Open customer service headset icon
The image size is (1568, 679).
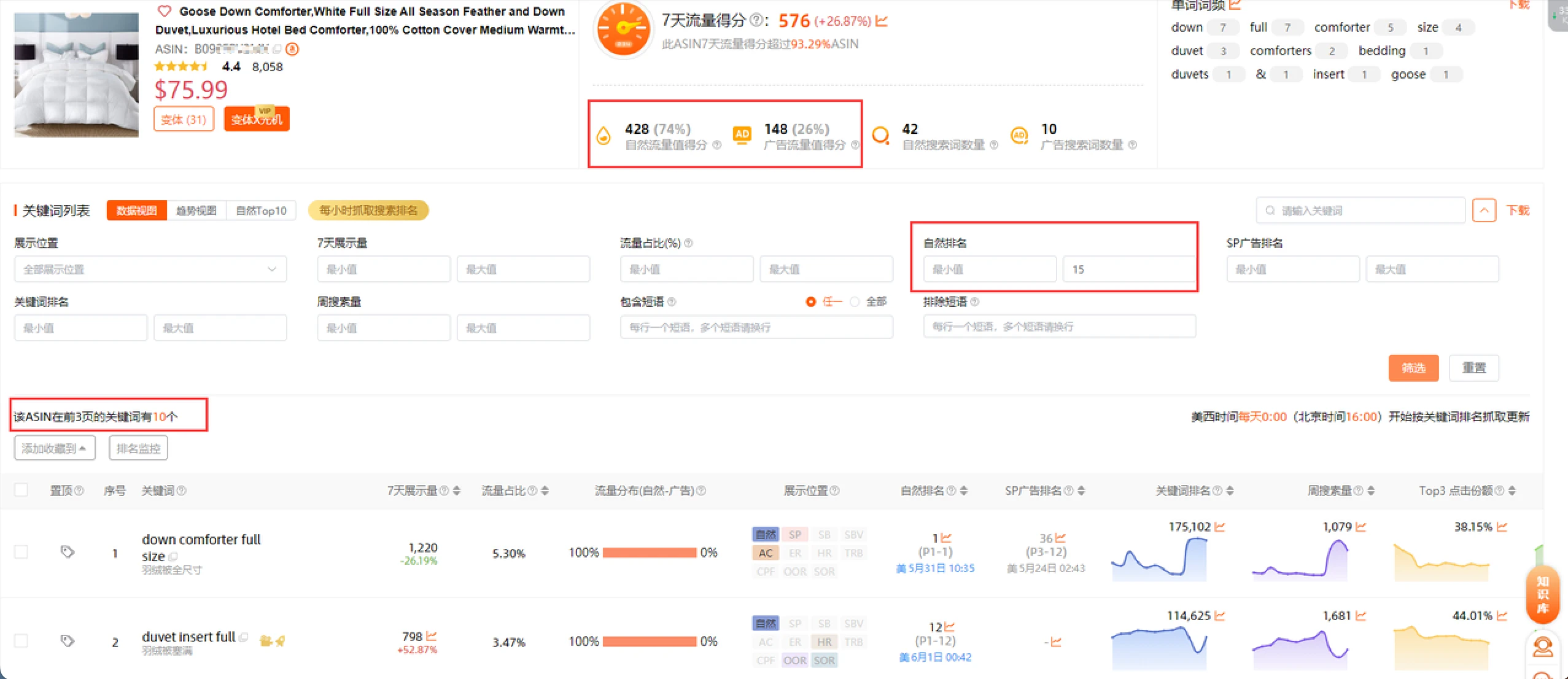[x=1543, y=646]
